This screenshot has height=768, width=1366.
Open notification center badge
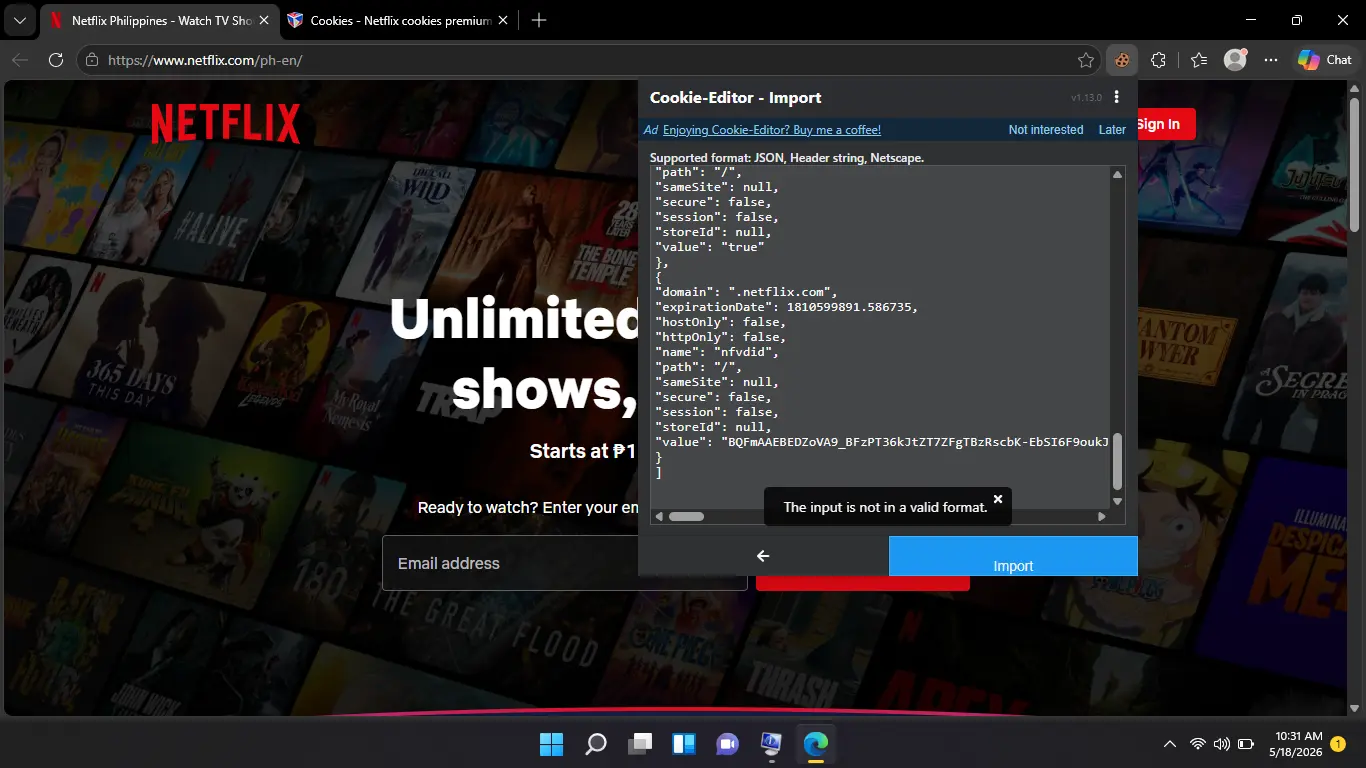[x=1338, y=744]
